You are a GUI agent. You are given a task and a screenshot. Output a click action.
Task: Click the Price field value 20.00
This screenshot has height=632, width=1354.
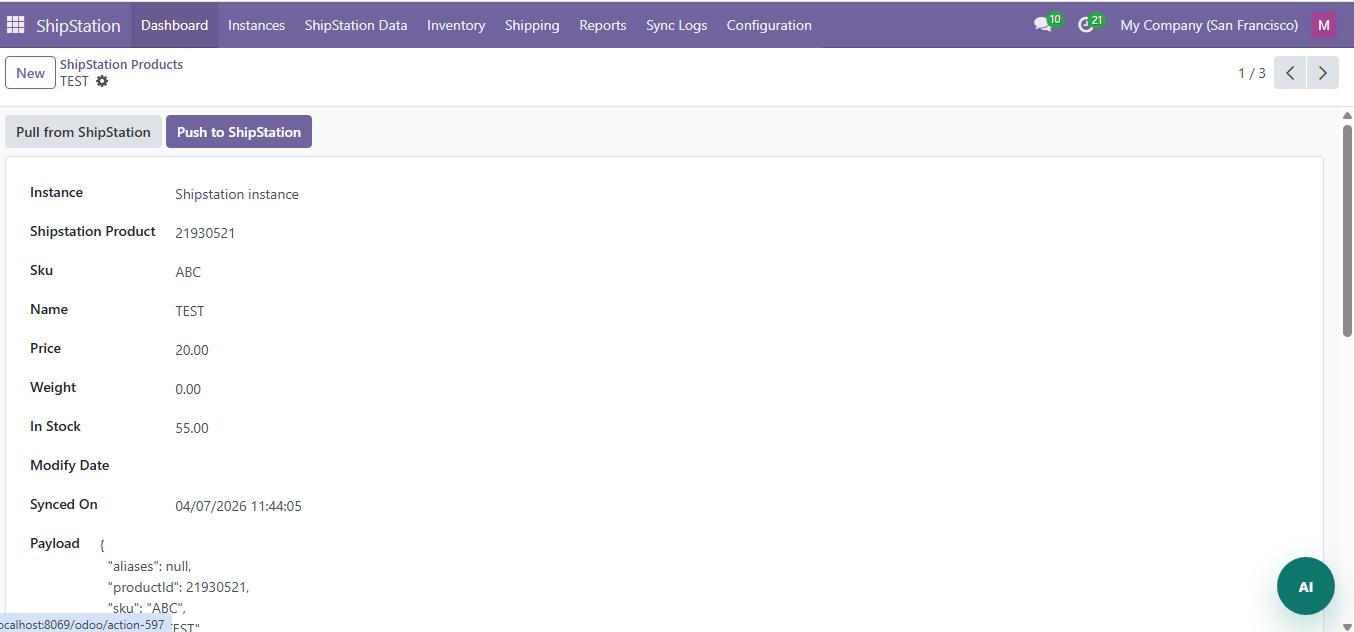click(192, 350)
